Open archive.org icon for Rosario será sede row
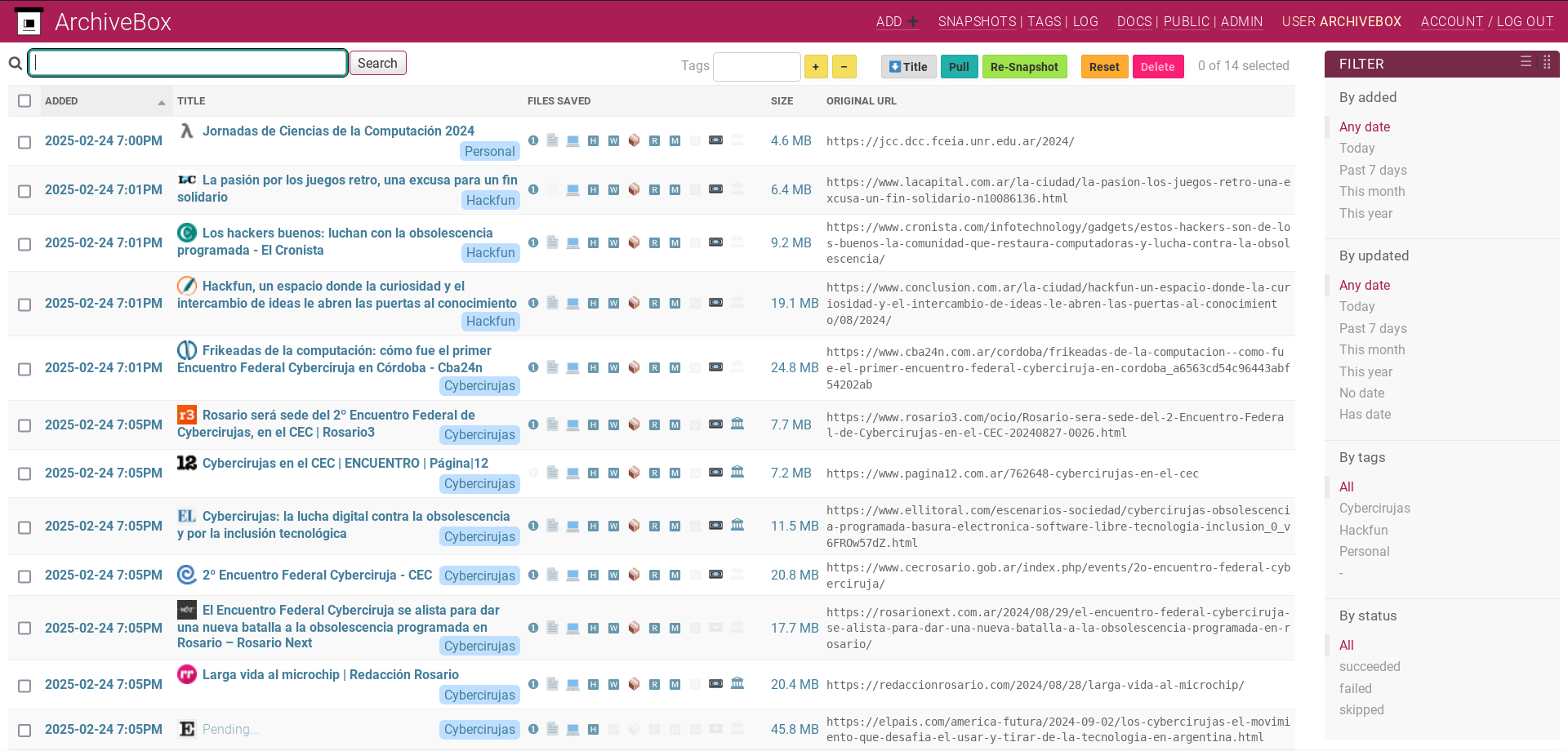 [x=737, y=424]
